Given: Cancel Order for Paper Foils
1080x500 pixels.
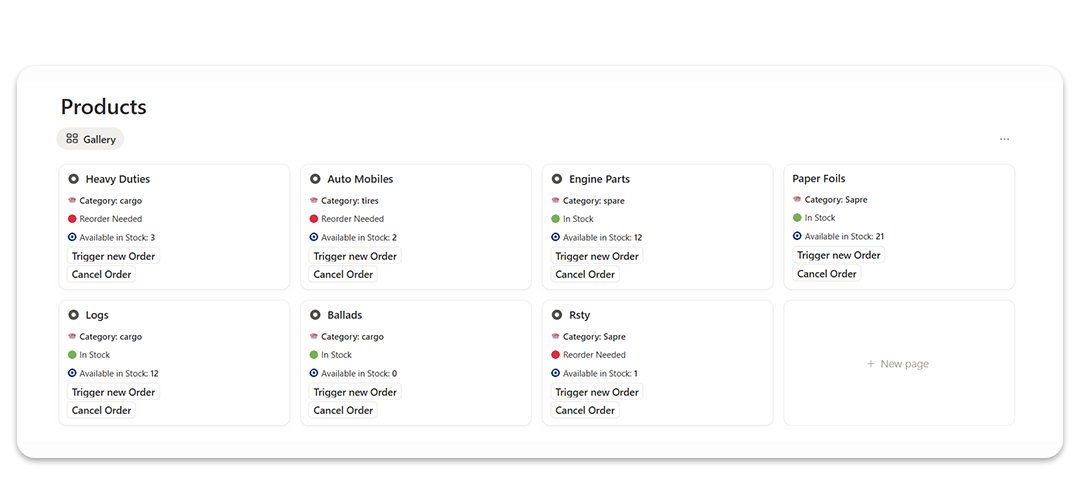Looking at the screenshot, I should (827, 273).
